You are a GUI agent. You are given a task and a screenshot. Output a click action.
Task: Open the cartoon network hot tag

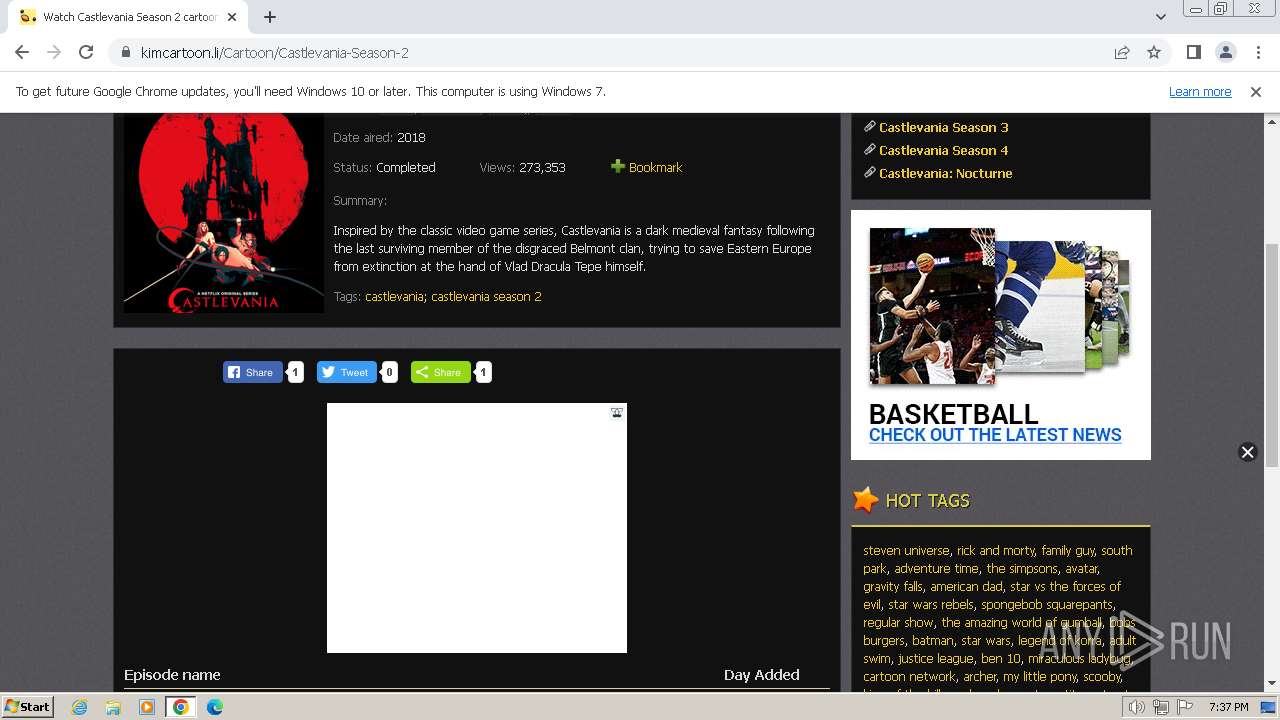coord(909,676)
